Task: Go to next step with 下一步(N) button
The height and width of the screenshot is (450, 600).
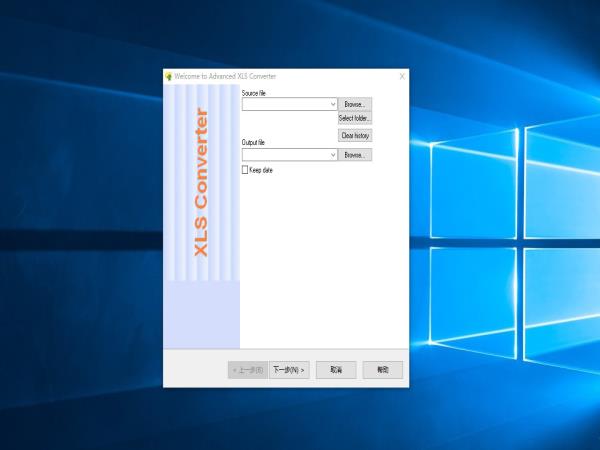Action: pos(289,370)
